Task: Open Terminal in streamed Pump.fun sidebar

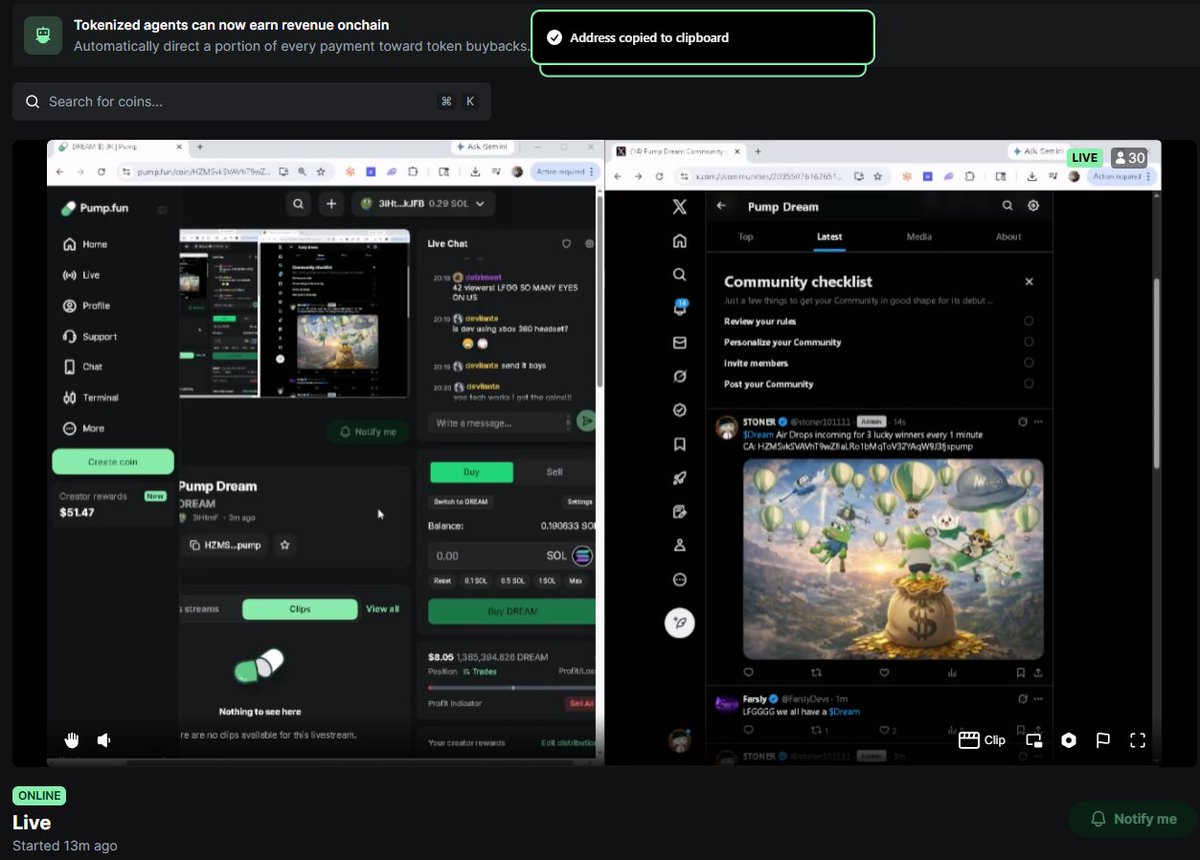Action: coord(91,398)
